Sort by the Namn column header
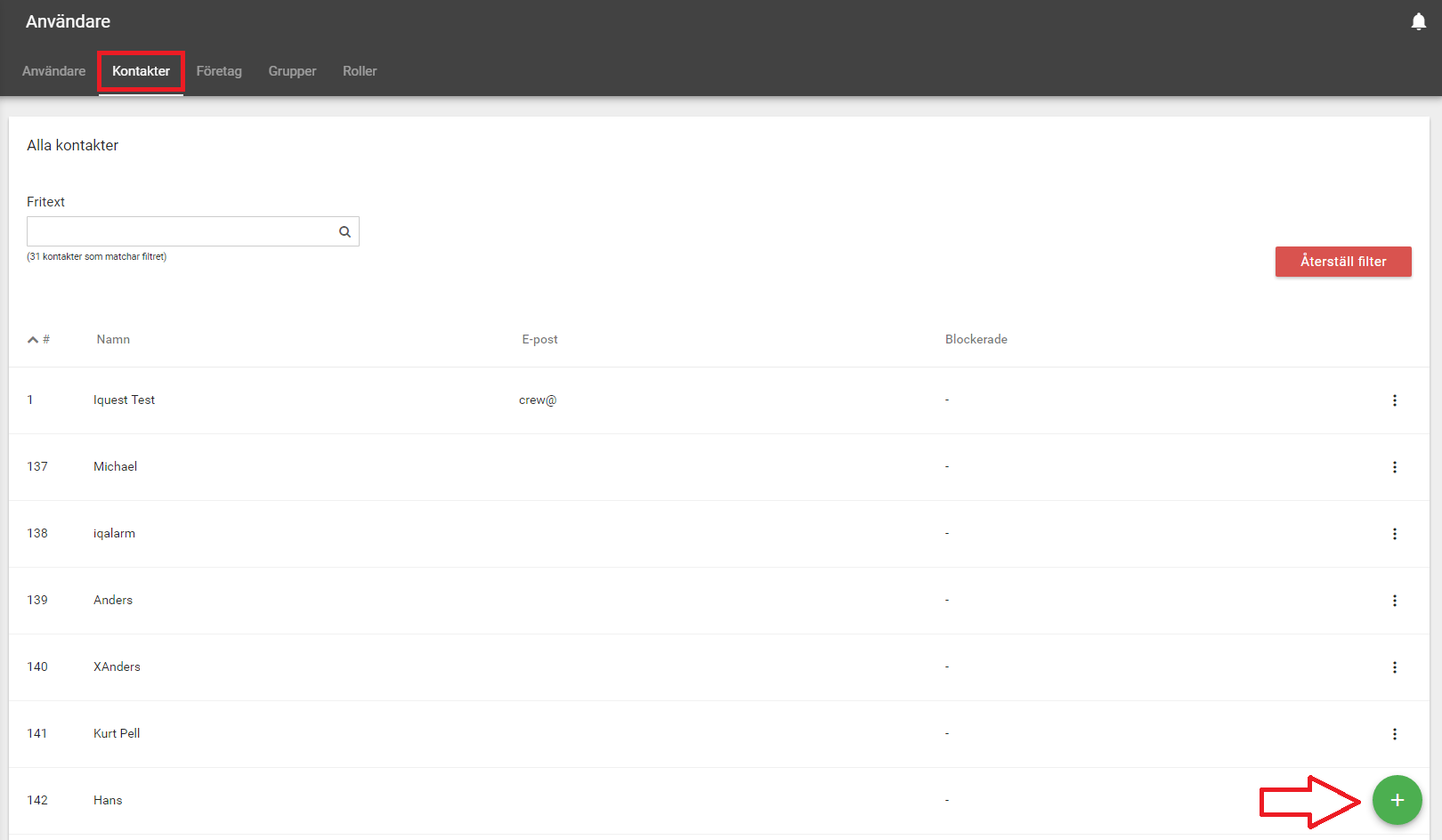This screenshot has width=1442, height=840. [113, 339]
